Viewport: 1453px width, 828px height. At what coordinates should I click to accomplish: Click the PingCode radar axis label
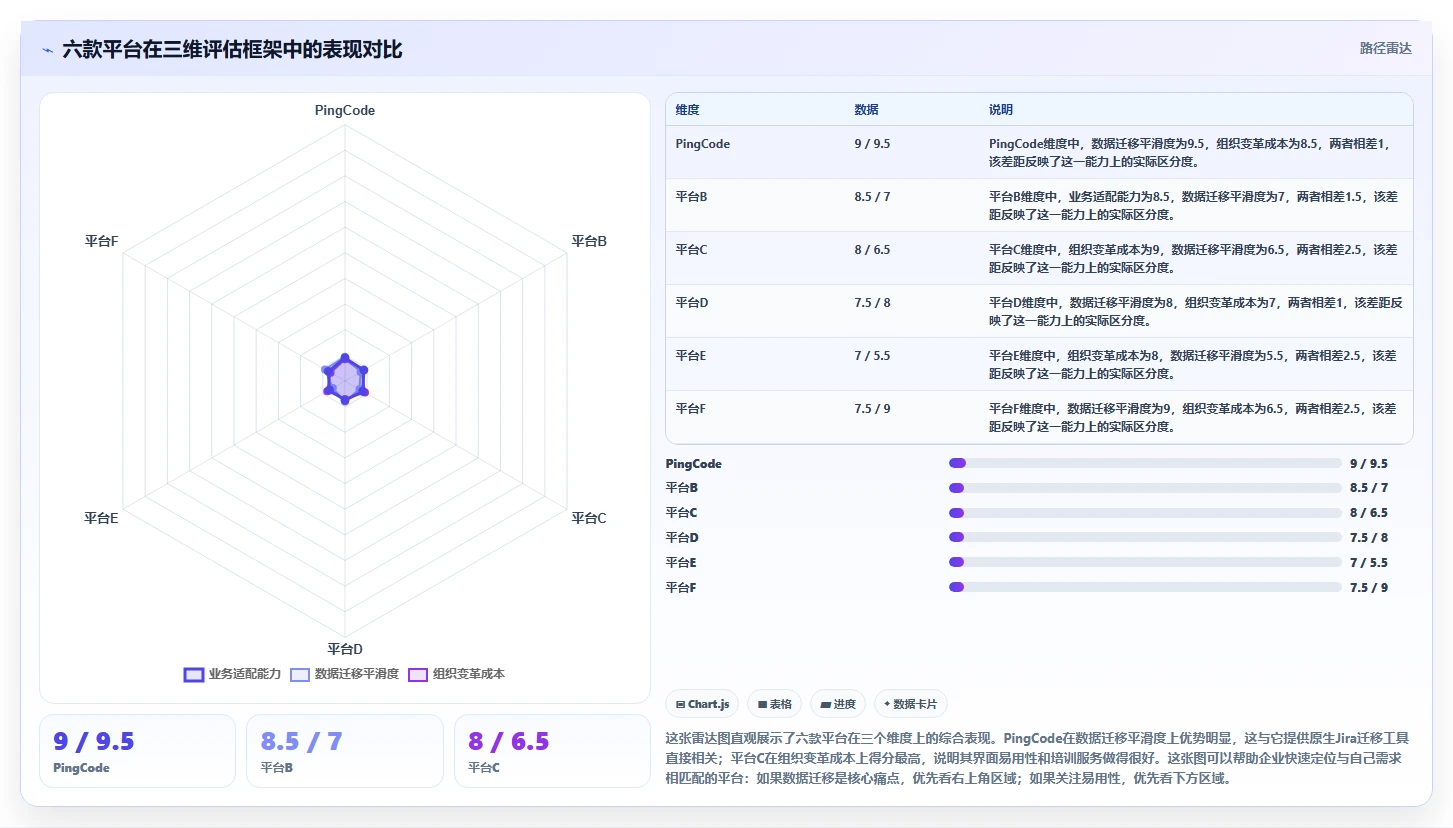(x=345, y=111)
